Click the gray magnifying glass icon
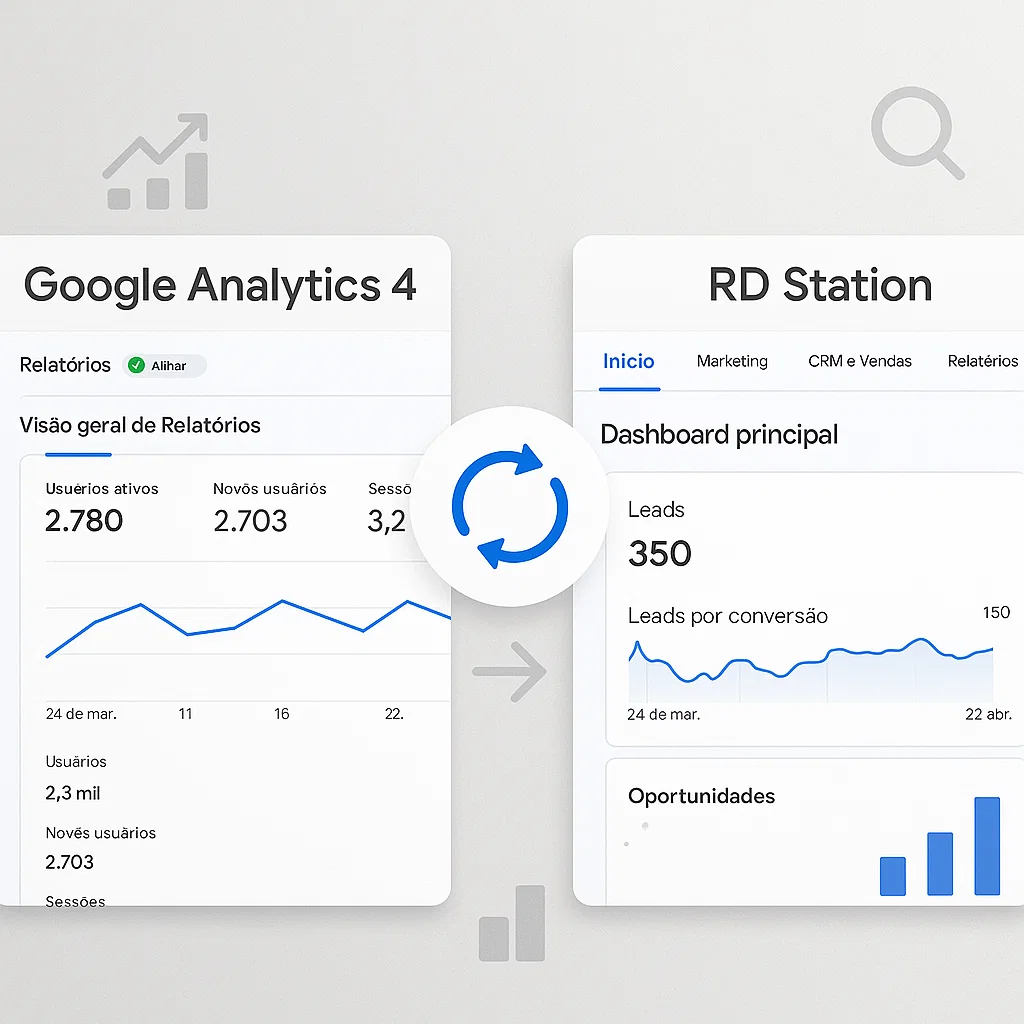Screen dimensions: 1024x1024 tap(917, 133)
